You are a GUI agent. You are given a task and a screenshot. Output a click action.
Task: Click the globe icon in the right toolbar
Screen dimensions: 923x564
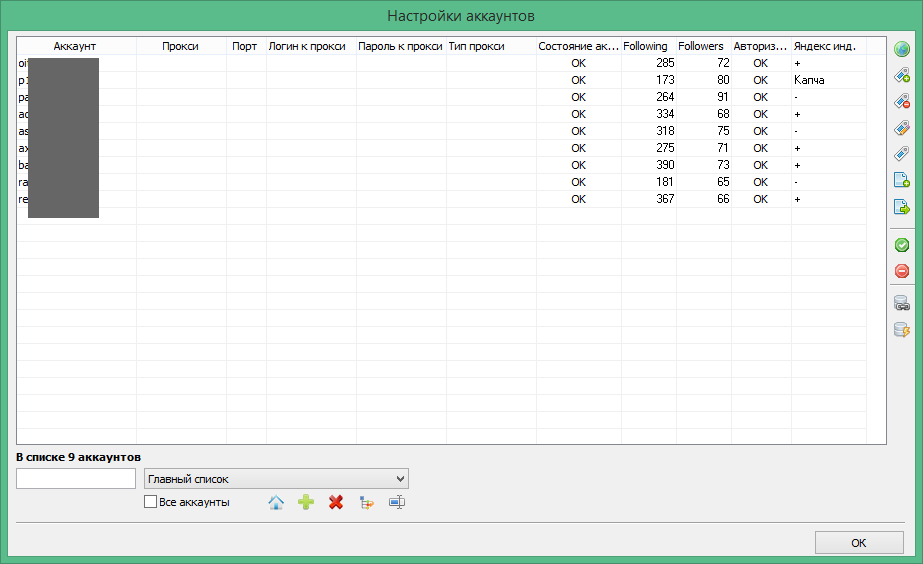901,49
